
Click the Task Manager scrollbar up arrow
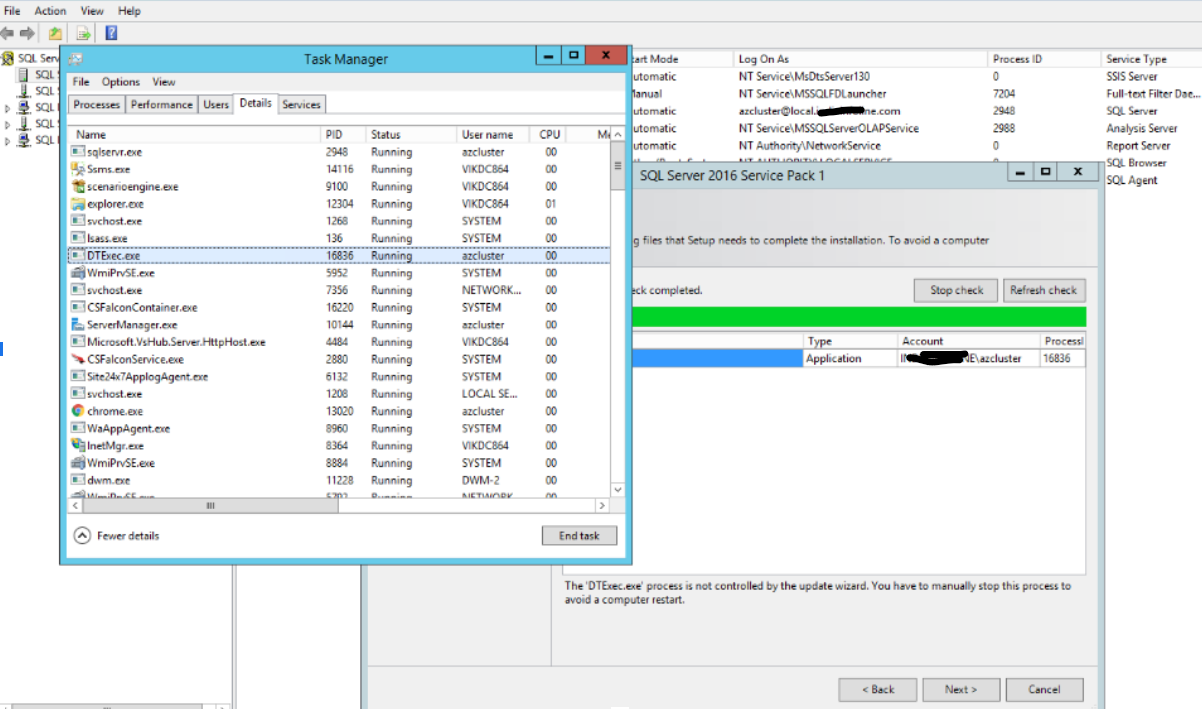[617, 134]
